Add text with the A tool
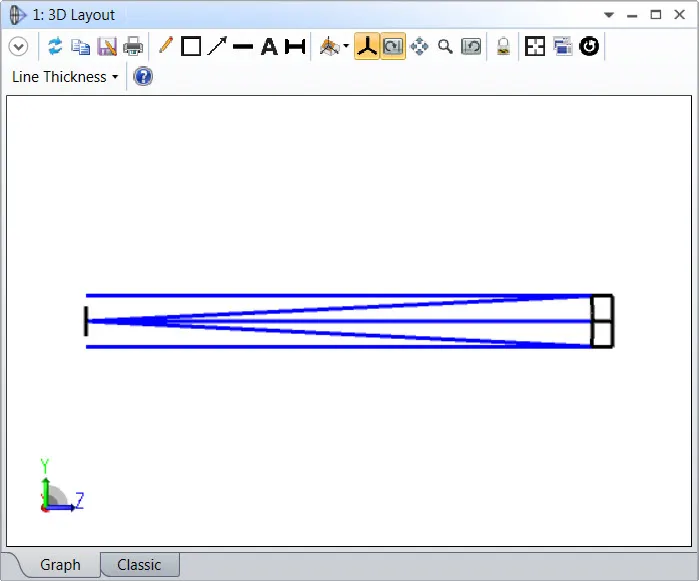 (x=269, y=46)
